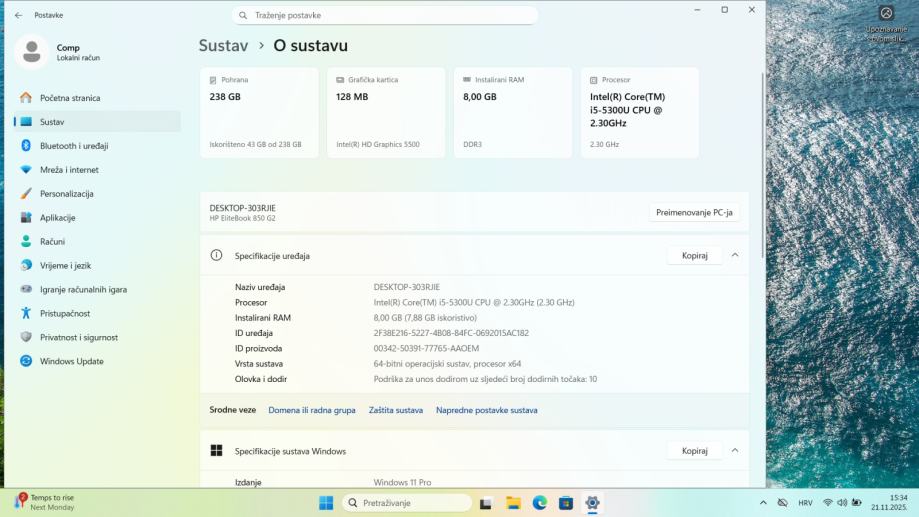919x517 pixels.
Task: Click the Igranje računalnih igara controller icon
Action: coord(26,289)
